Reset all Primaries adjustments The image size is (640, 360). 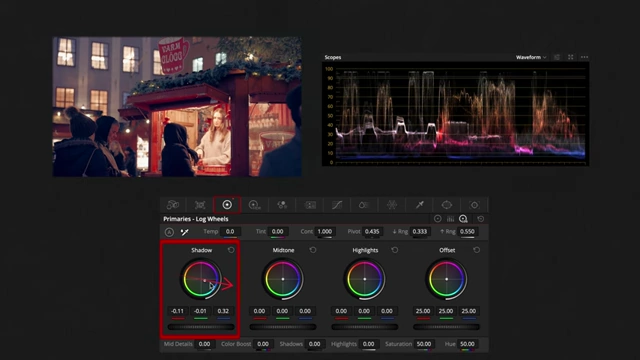(480, 219)
